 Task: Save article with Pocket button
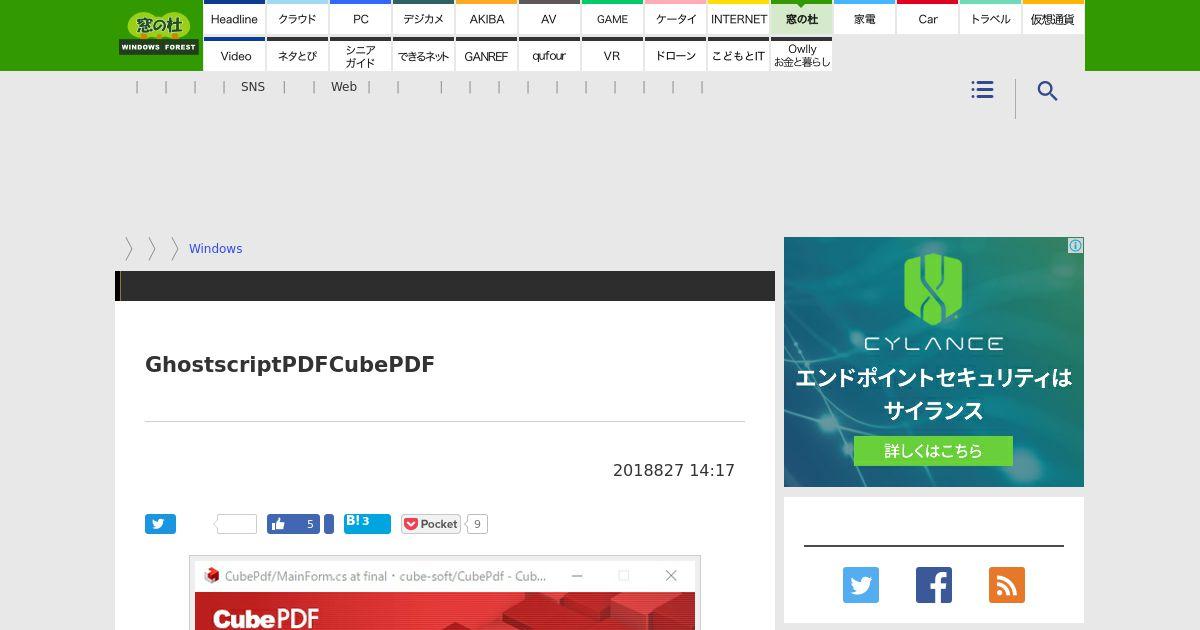(x=431, y=524)
